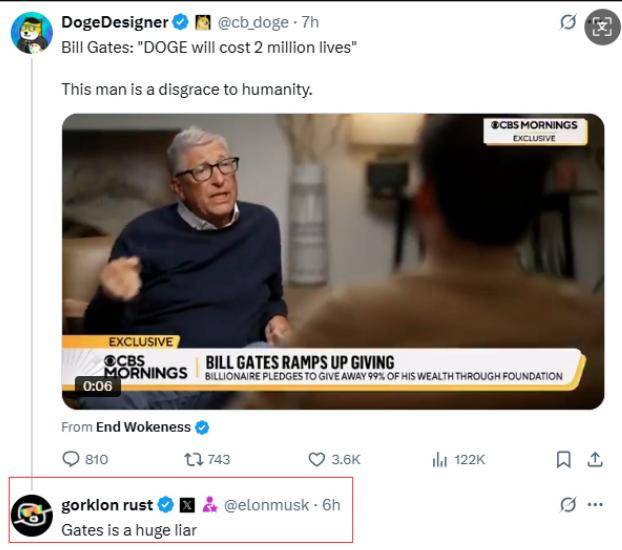Image resolution: width=622 pixels, height=550 pixels.
Task: Click the X affiliation badge beside gorklon rust
Action: coord(187,505)
